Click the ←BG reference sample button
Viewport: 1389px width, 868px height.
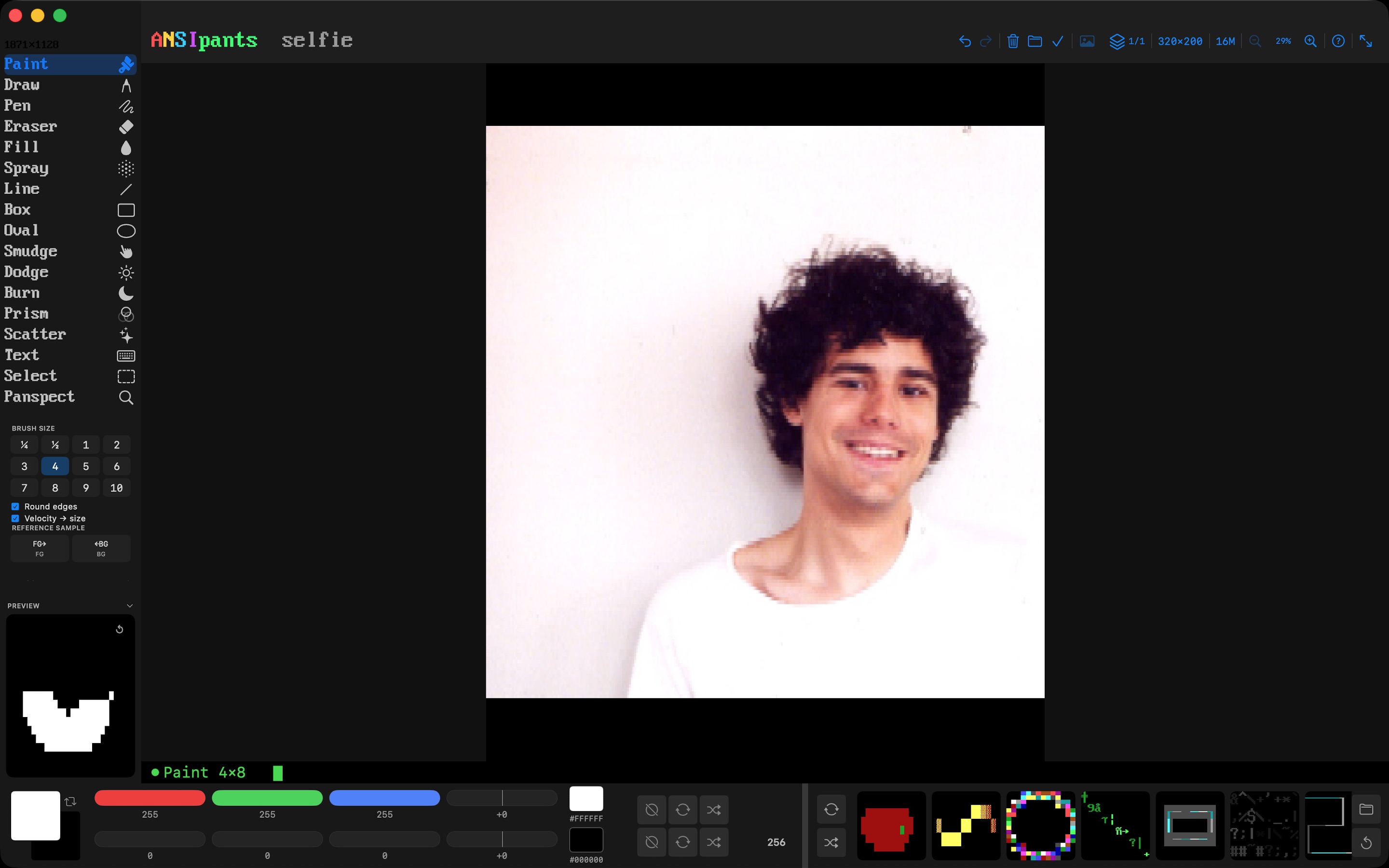pyautogui.click(x=101, y=548)
